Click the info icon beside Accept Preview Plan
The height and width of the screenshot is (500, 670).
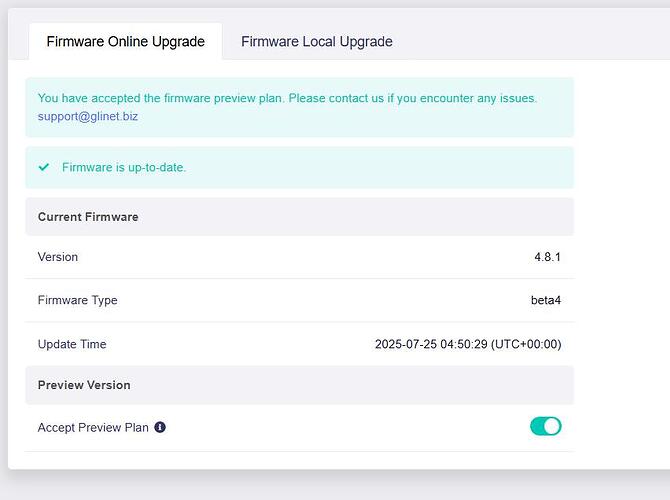160,427
